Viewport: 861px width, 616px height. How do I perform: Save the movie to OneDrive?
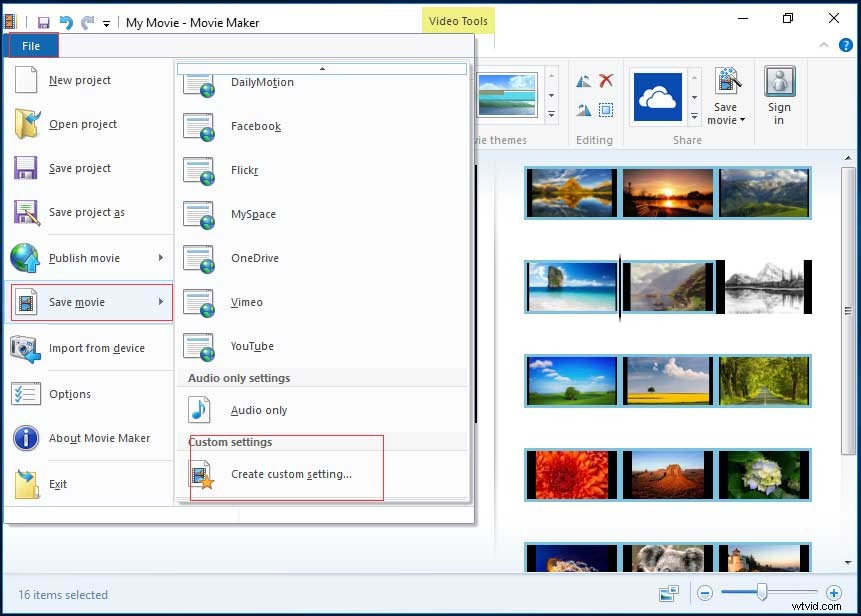(255, 258)
